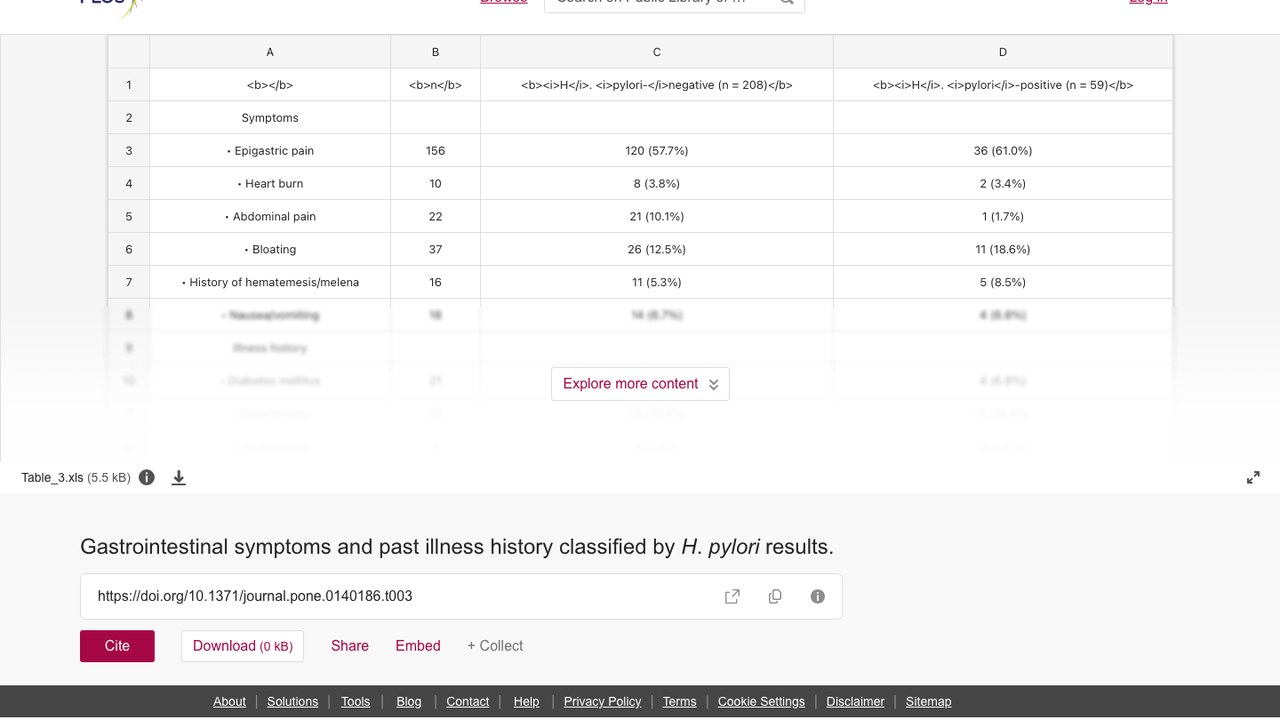Image resolution: width=1280 pixels, height=720 pixels.
Task: Click the Download (0 kB) button
Action: tap(242, 646)
